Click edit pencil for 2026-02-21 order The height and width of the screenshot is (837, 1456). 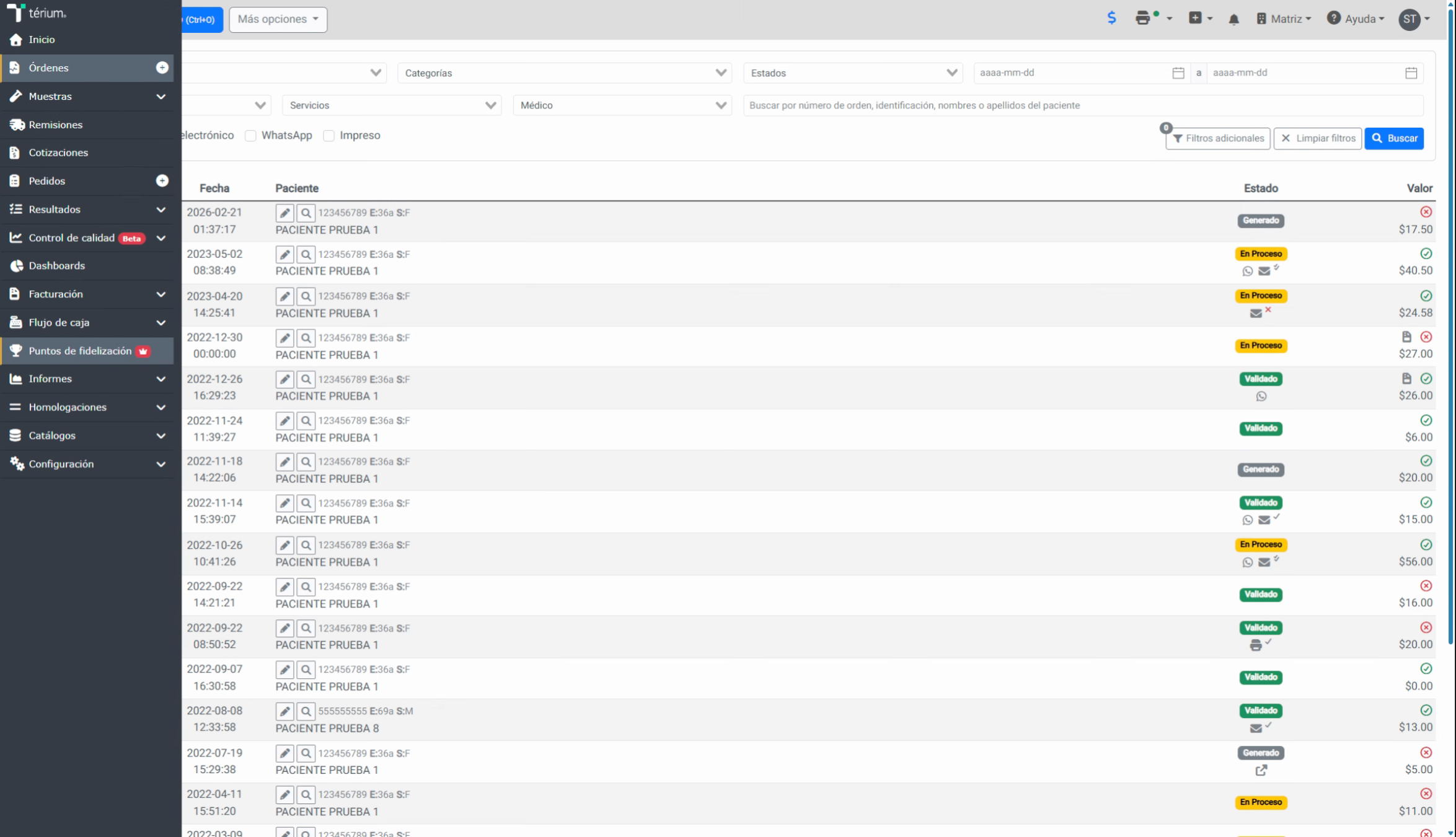pos(285,213)
